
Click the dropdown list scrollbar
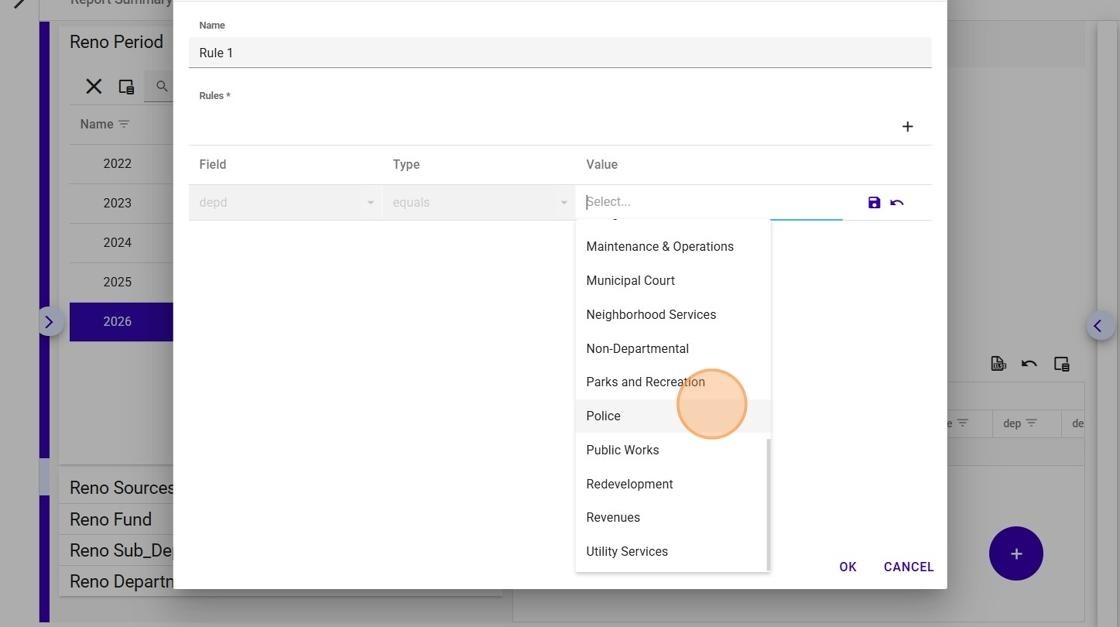tap(769, 504)
